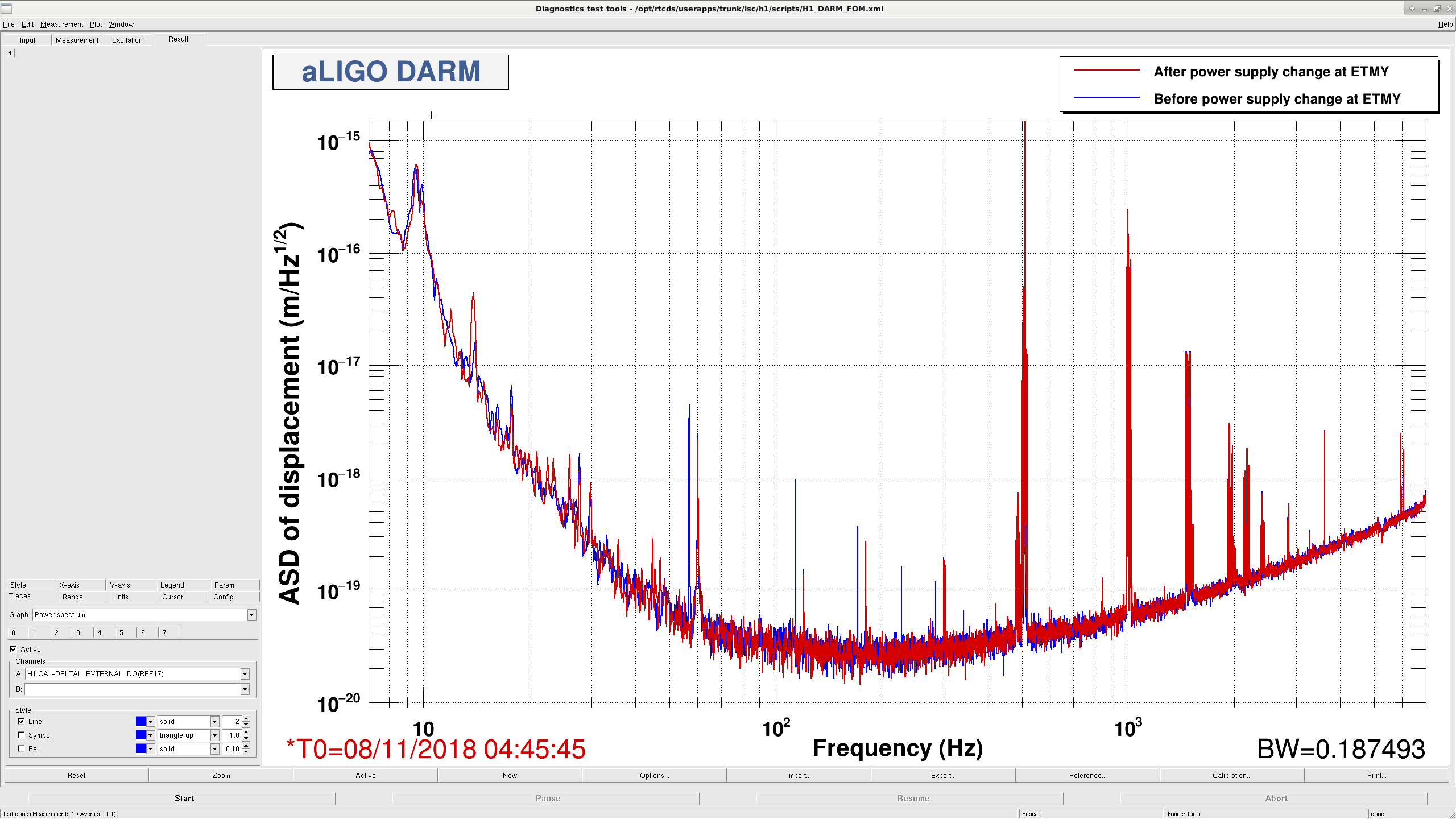Click the channel B input field
This screenshot has width=1456, height=819.
(x=133, y=689)
